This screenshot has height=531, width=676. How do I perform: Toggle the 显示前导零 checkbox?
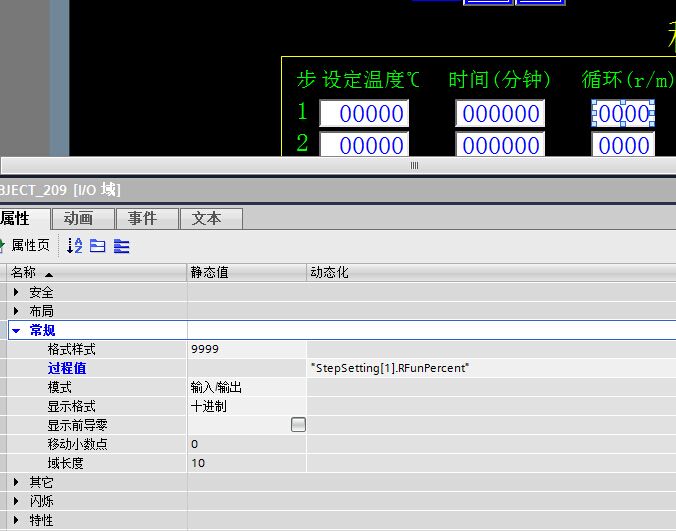(298, 425)
